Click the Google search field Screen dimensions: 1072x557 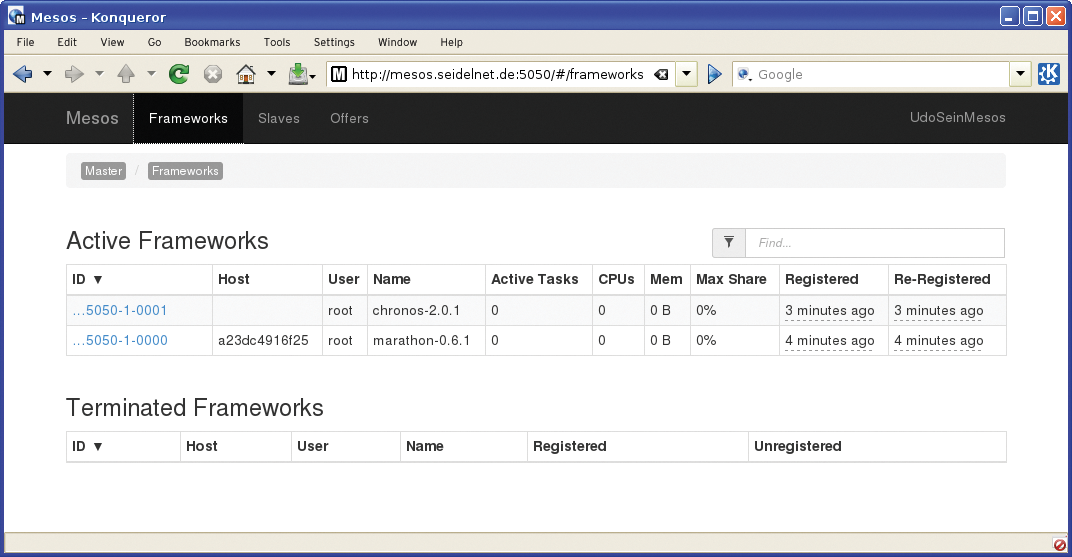(x=881, y=74)
